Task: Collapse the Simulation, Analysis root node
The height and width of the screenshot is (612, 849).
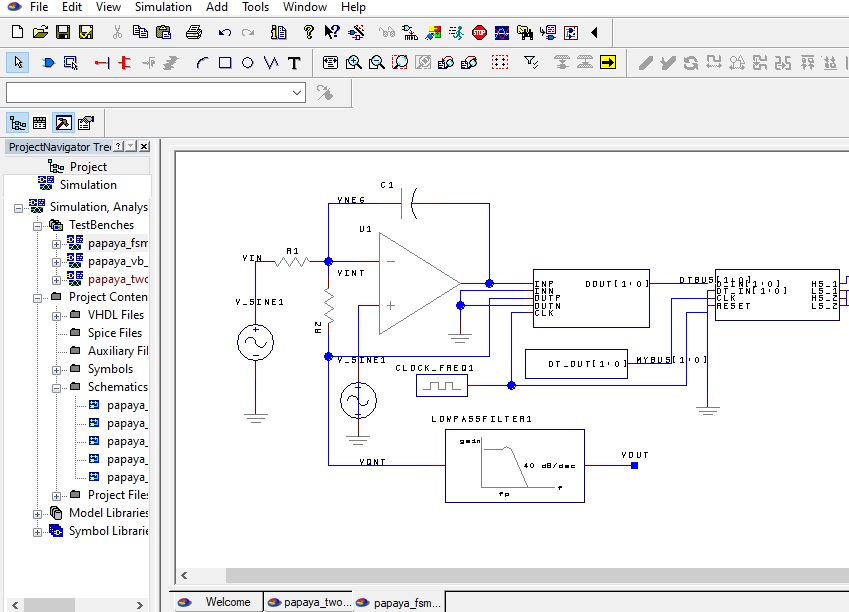Action: 18,208
